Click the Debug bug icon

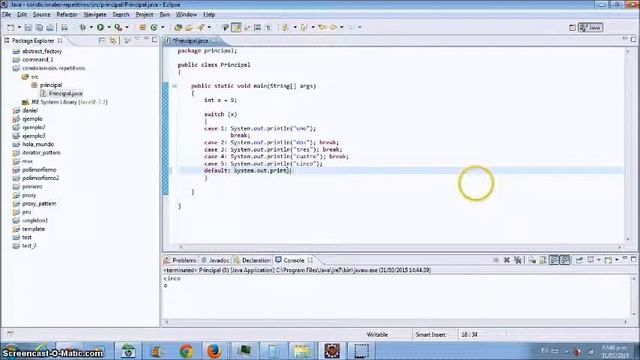[83, 27]
